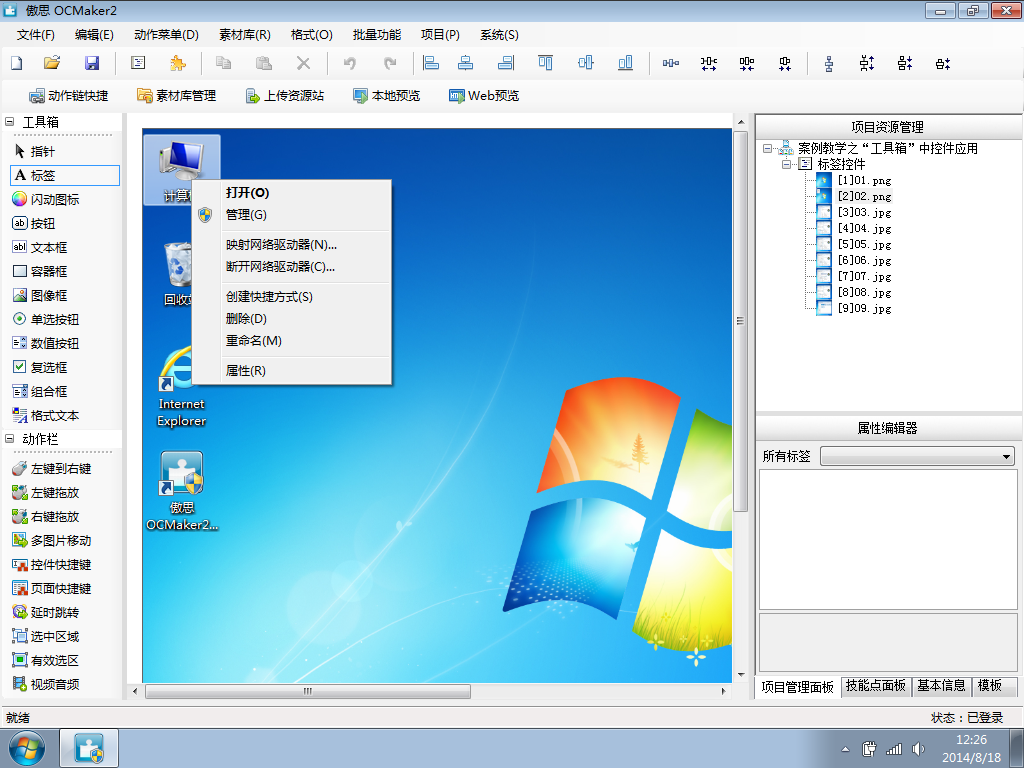Select the 图像框 image tool
The width and height of the screenshot is (1024, 768).
click(x=40, y=296)
